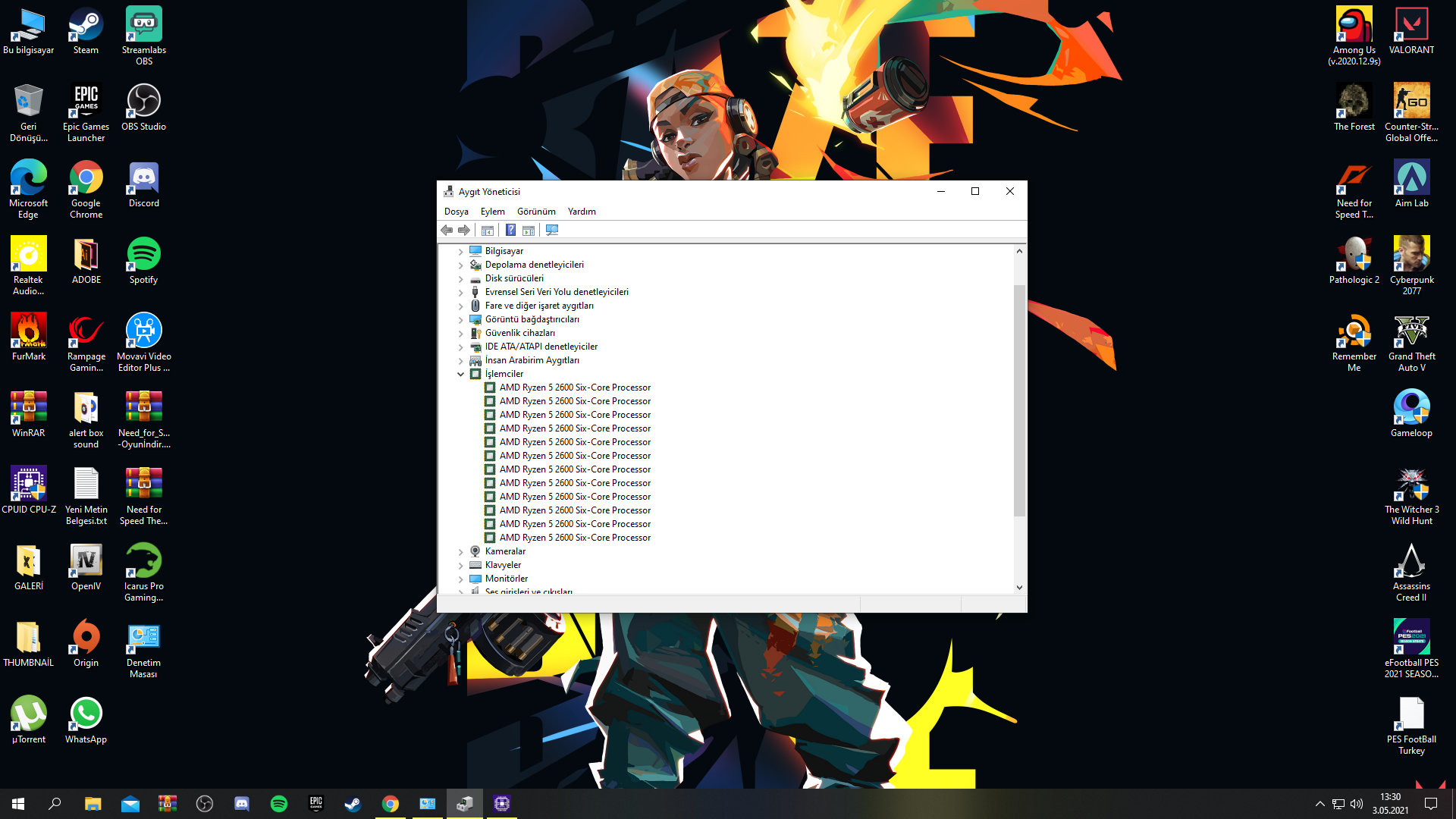
Task: Open Spotify from the taskbar
Action: pyautogui.click(x=279, y=804)
